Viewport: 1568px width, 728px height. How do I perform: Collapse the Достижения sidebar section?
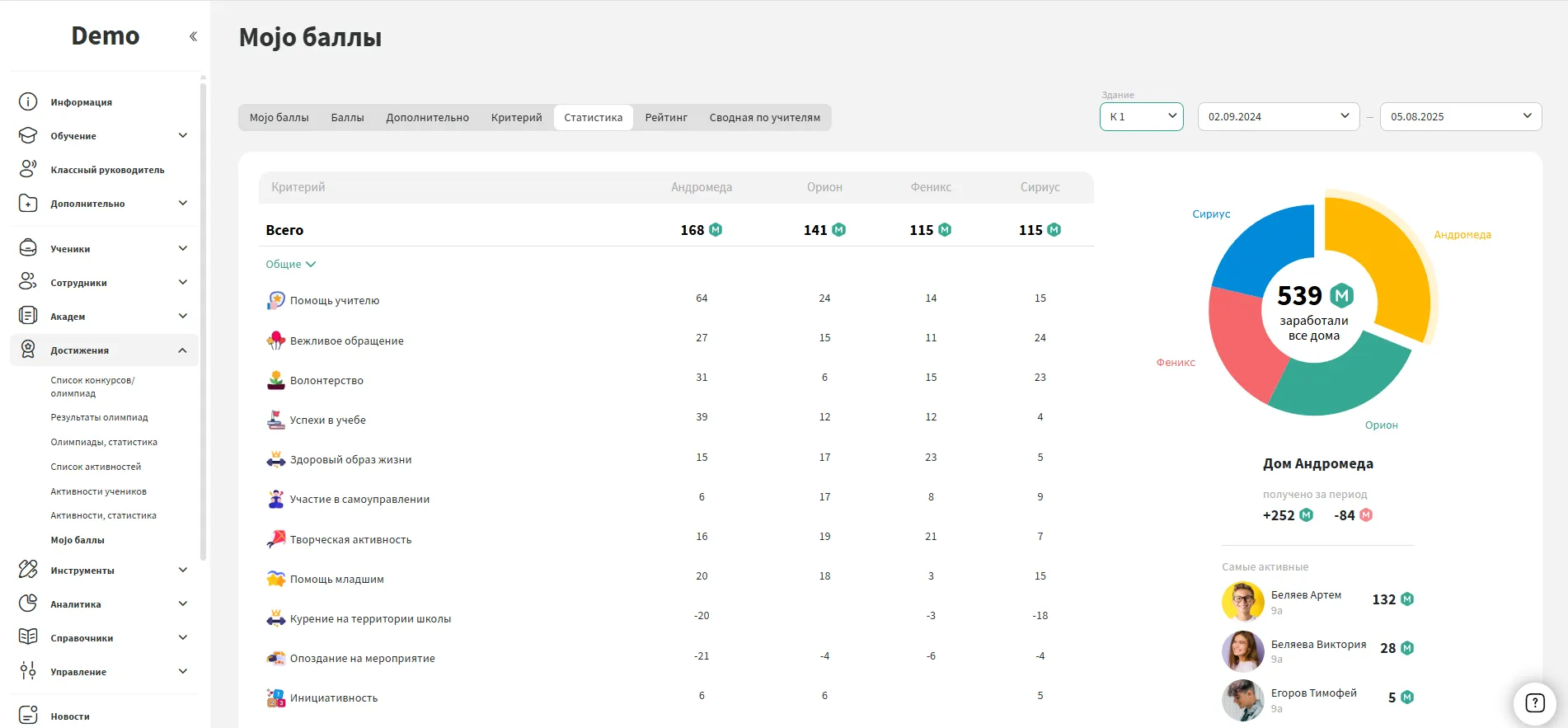(x=182, y=350)
